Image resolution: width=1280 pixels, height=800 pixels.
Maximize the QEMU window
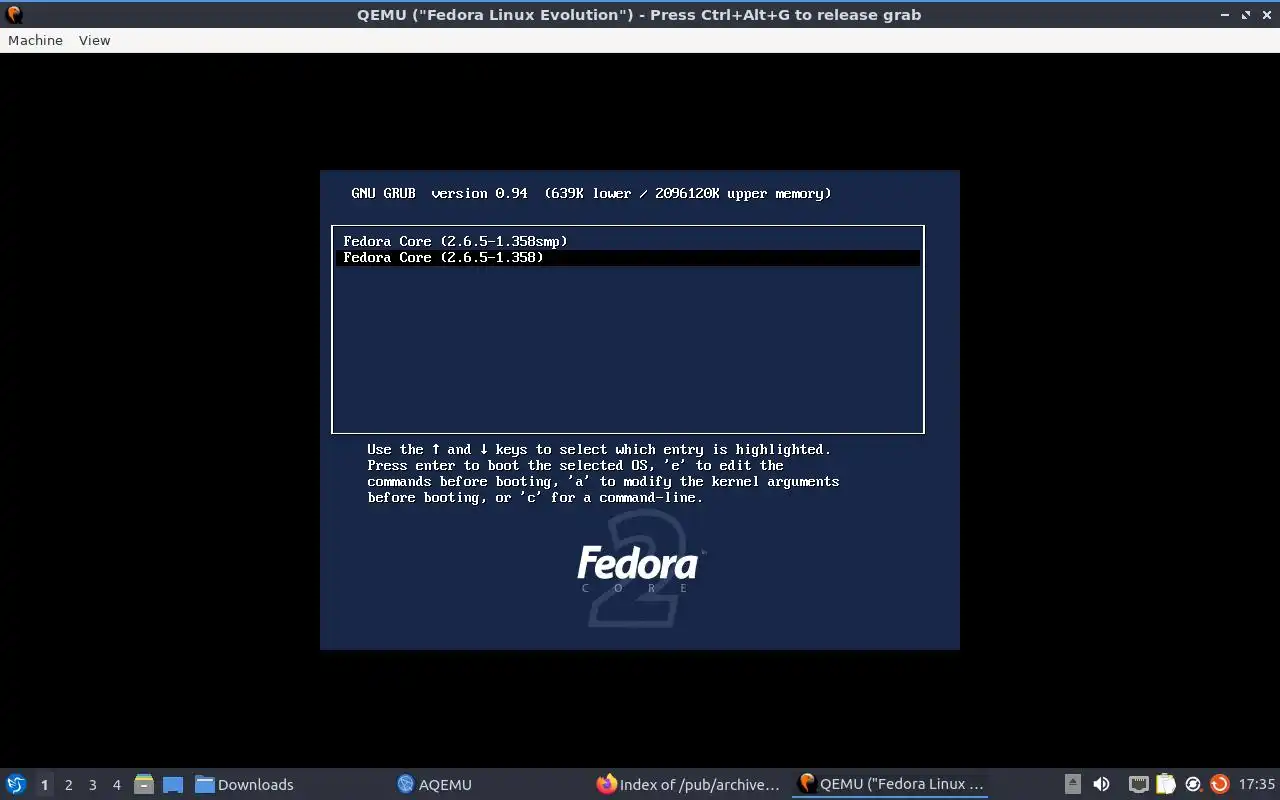[1246, 15]
